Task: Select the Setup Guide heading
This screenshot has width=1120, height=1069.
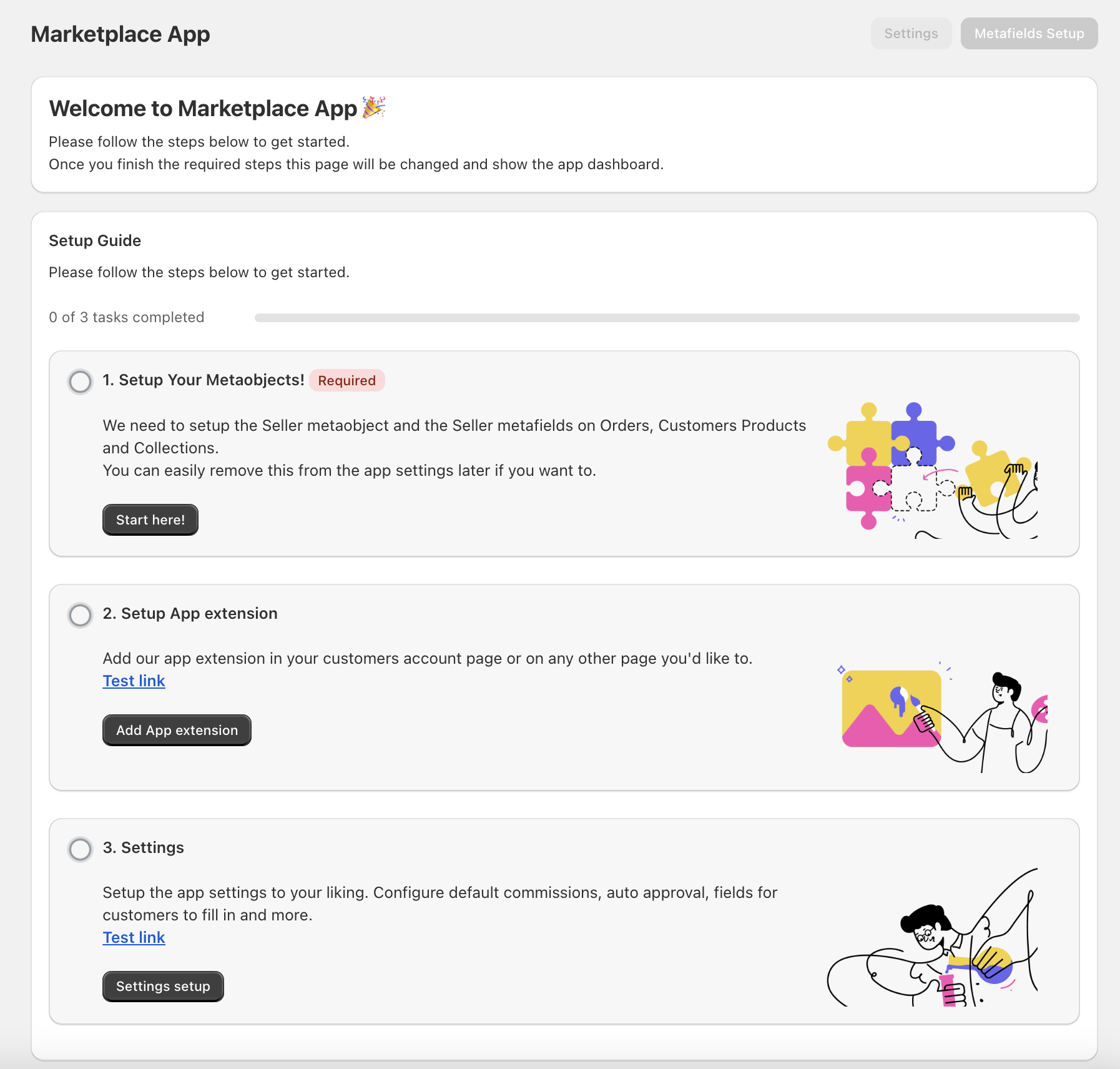Action: [x=95, y=240]
